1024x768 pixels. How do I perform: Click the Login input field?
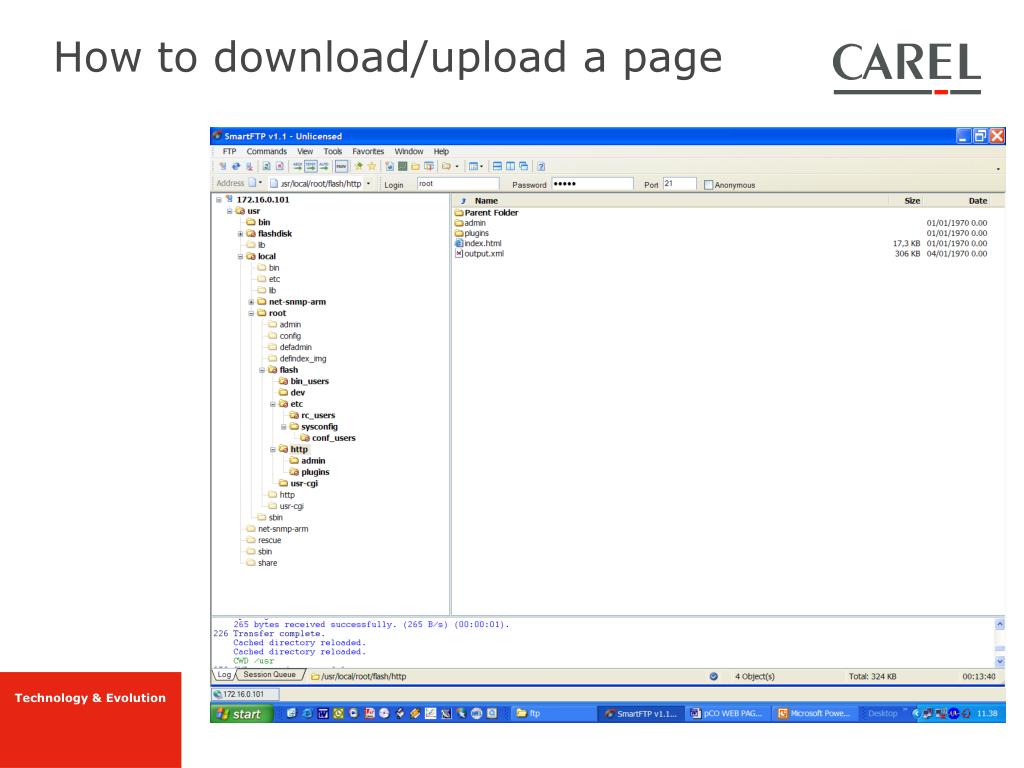click(458, 184)
